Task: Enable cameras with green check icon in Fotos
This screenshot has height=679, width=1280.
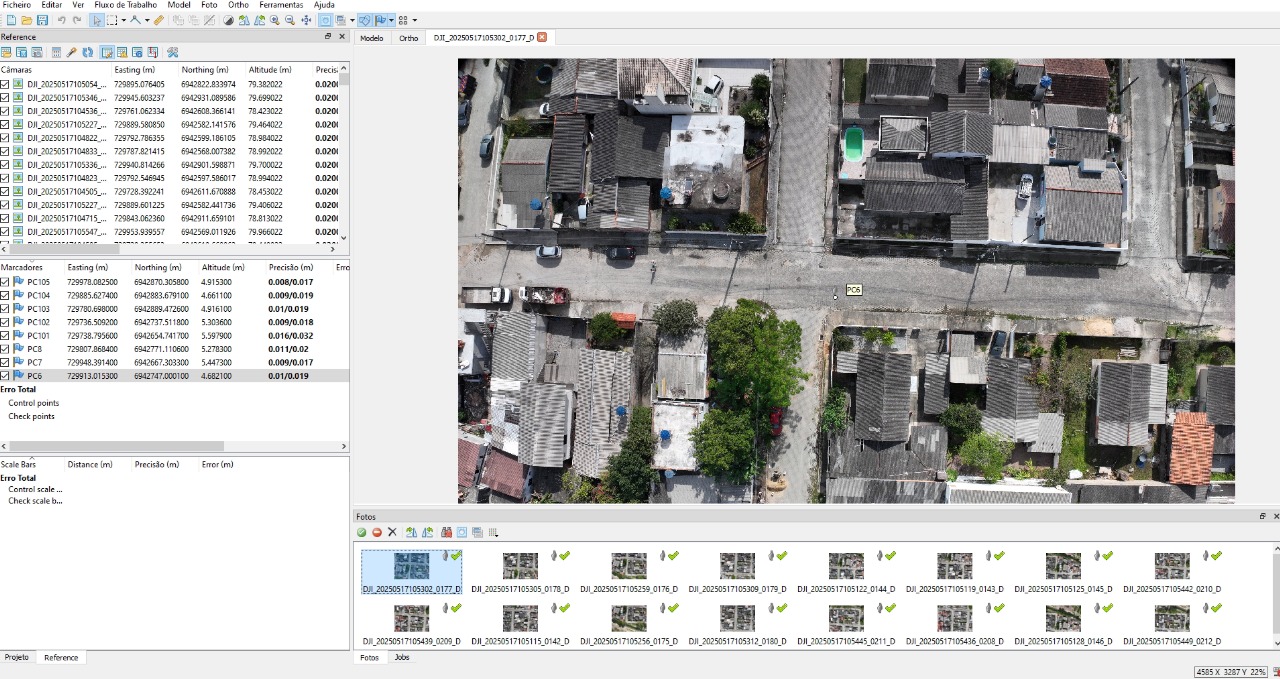Action: tap(361, 532)
